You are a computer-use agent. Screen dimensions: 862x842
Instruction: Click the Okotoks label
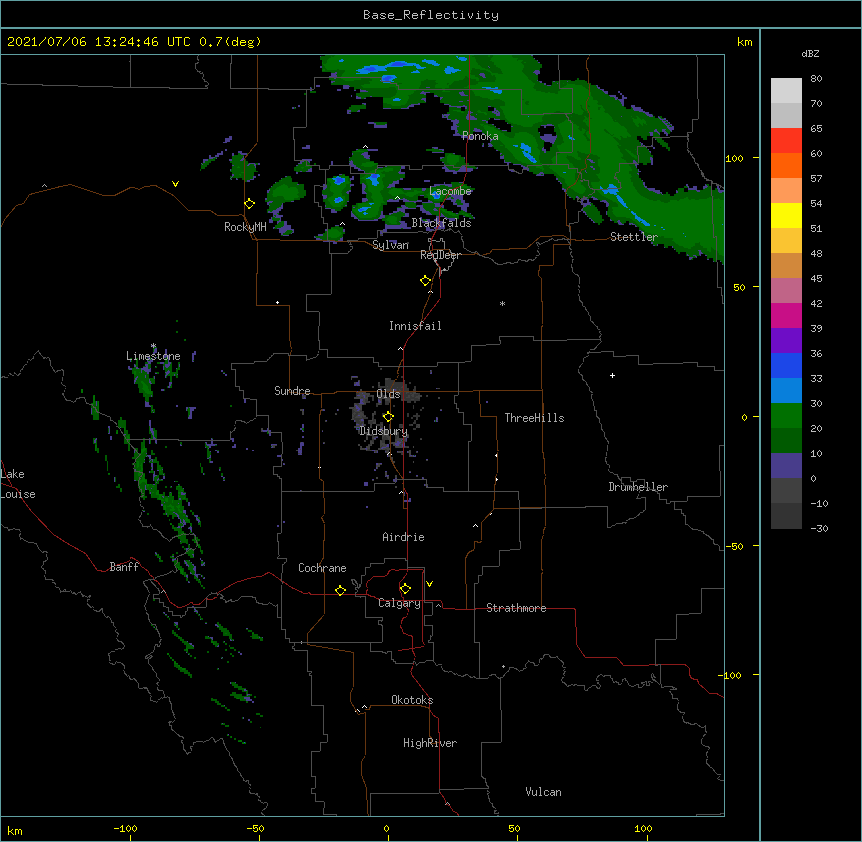412,700
